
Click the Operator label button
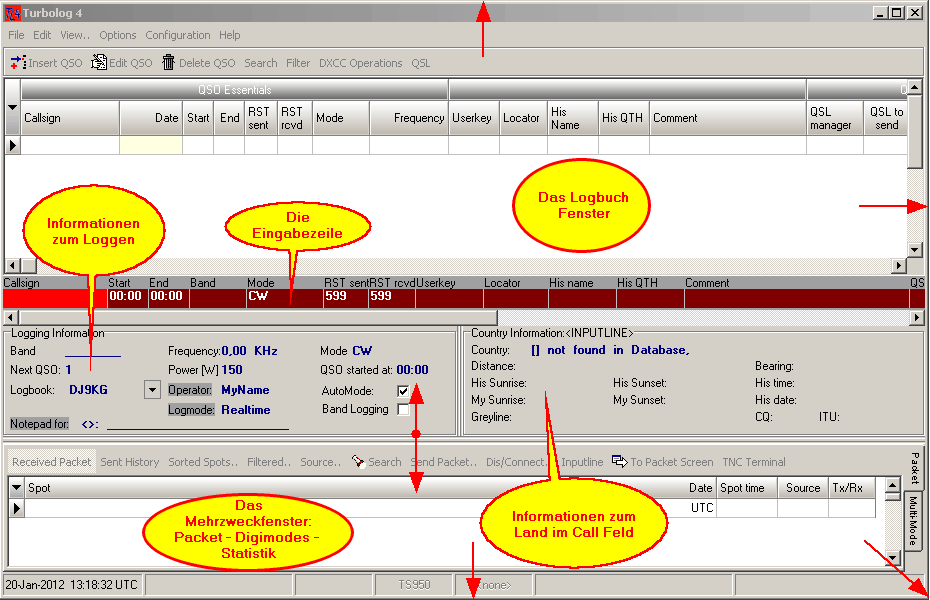(190, 390)
